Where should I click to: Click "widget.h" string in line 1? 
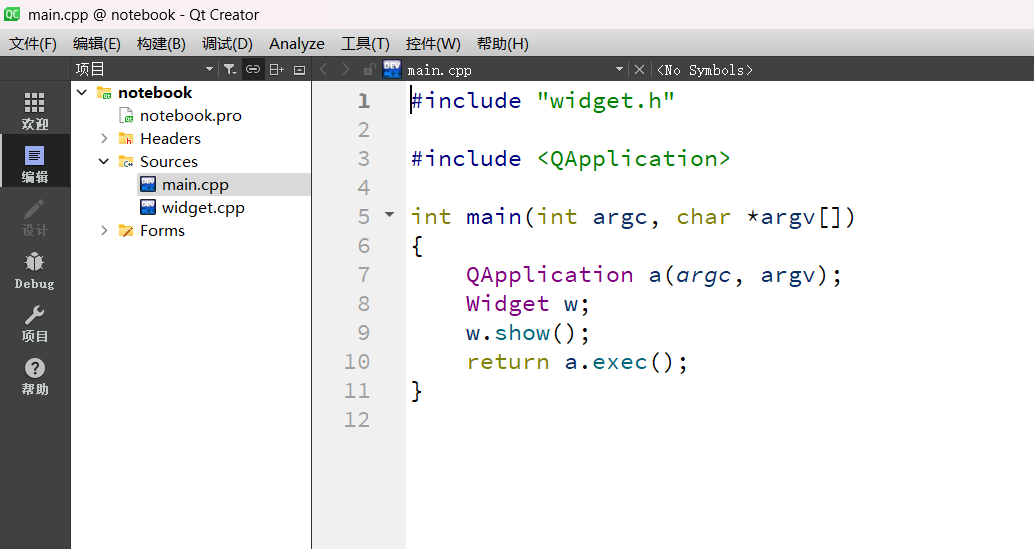click(x=605, y=101)
